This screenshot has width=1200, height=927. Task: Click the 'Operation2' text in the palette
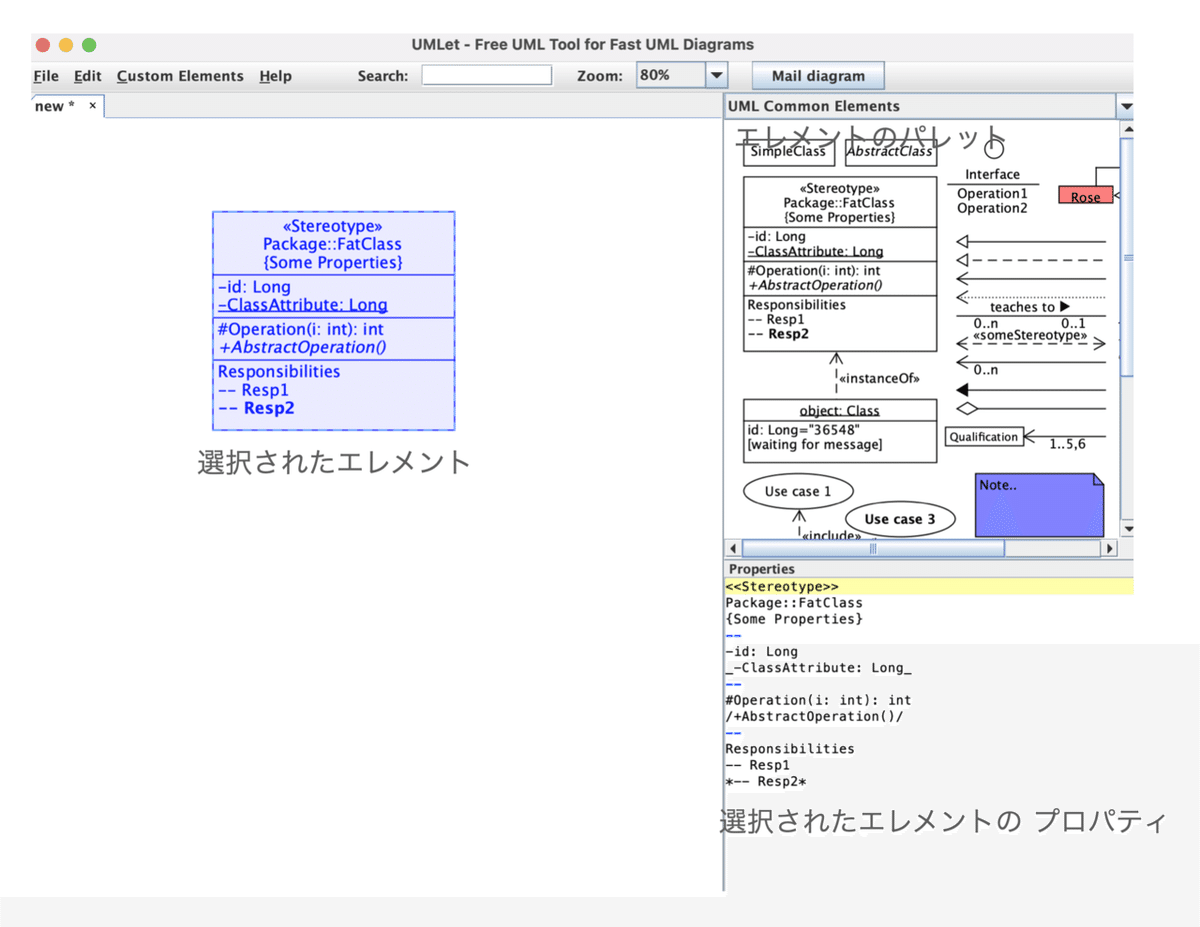coord(992,208)
